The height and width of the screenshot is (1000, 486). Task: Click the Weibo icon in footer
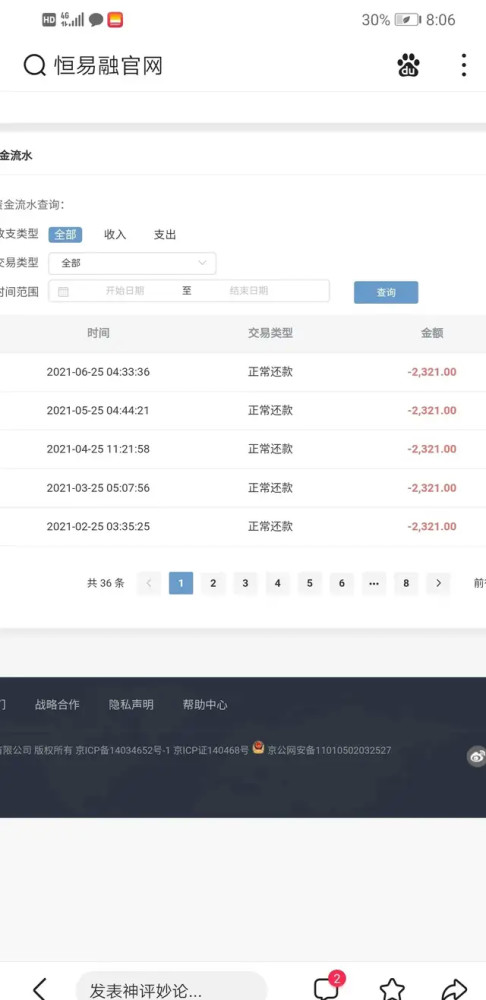pos(476,756)
